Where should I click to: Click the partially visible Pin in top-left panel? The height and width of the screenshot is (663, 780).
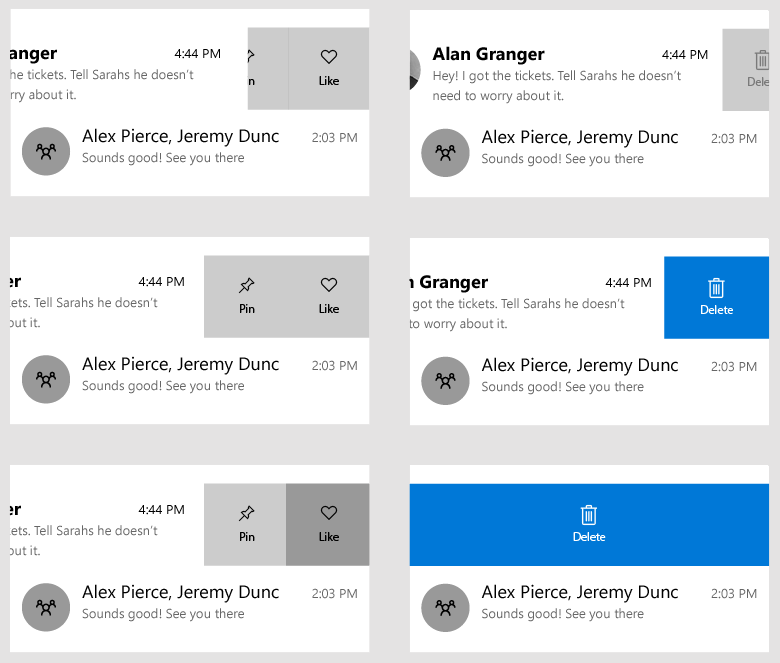(268, 69)
